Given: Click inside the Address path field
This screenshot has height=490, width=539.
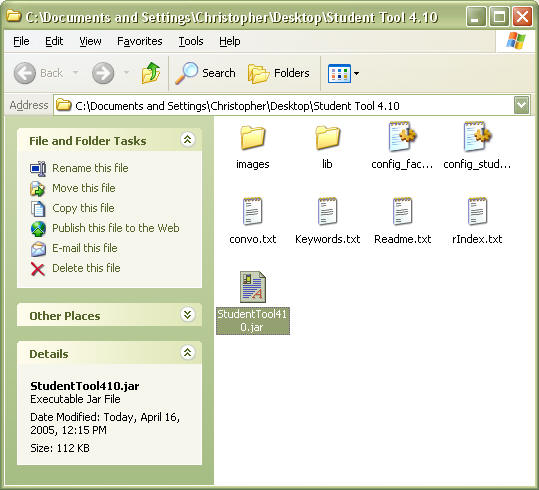Looking at the screenshot, I should (284, 106).
